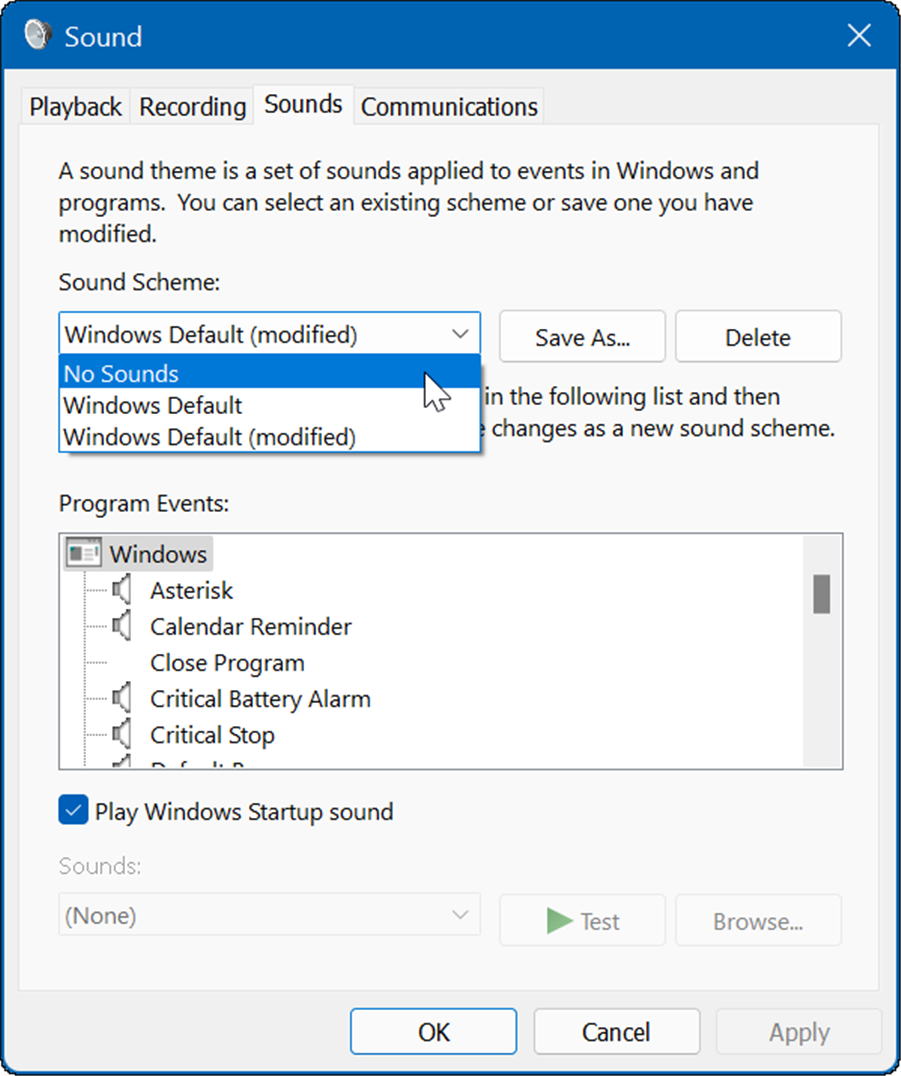The width and height of the screenshot is (901, 1076).
Task: Select the Default Beep speaker icon
Action: (x=122, y=765)
